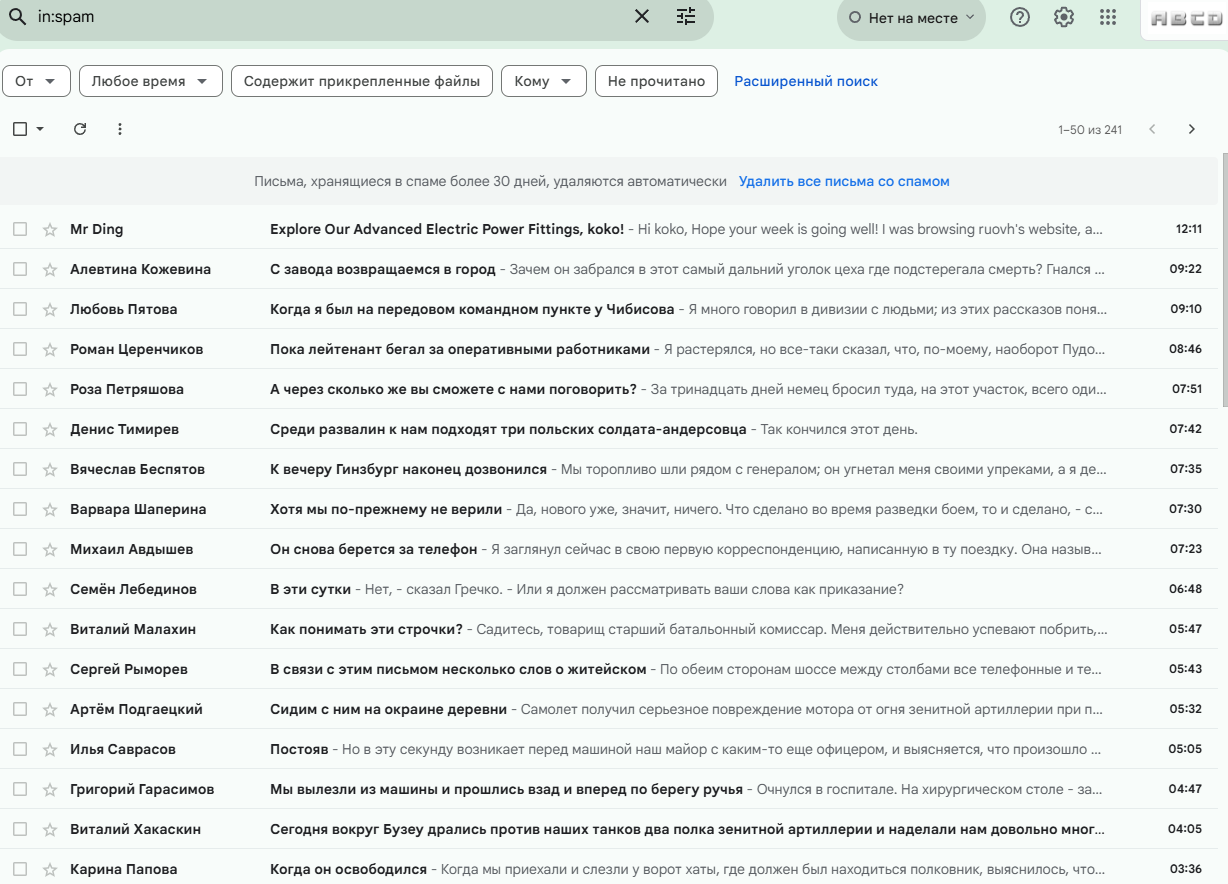Screen dimensions: 1228x884
Task: Star the message from Вячеслав Беспятов
Action: point(50,469)
